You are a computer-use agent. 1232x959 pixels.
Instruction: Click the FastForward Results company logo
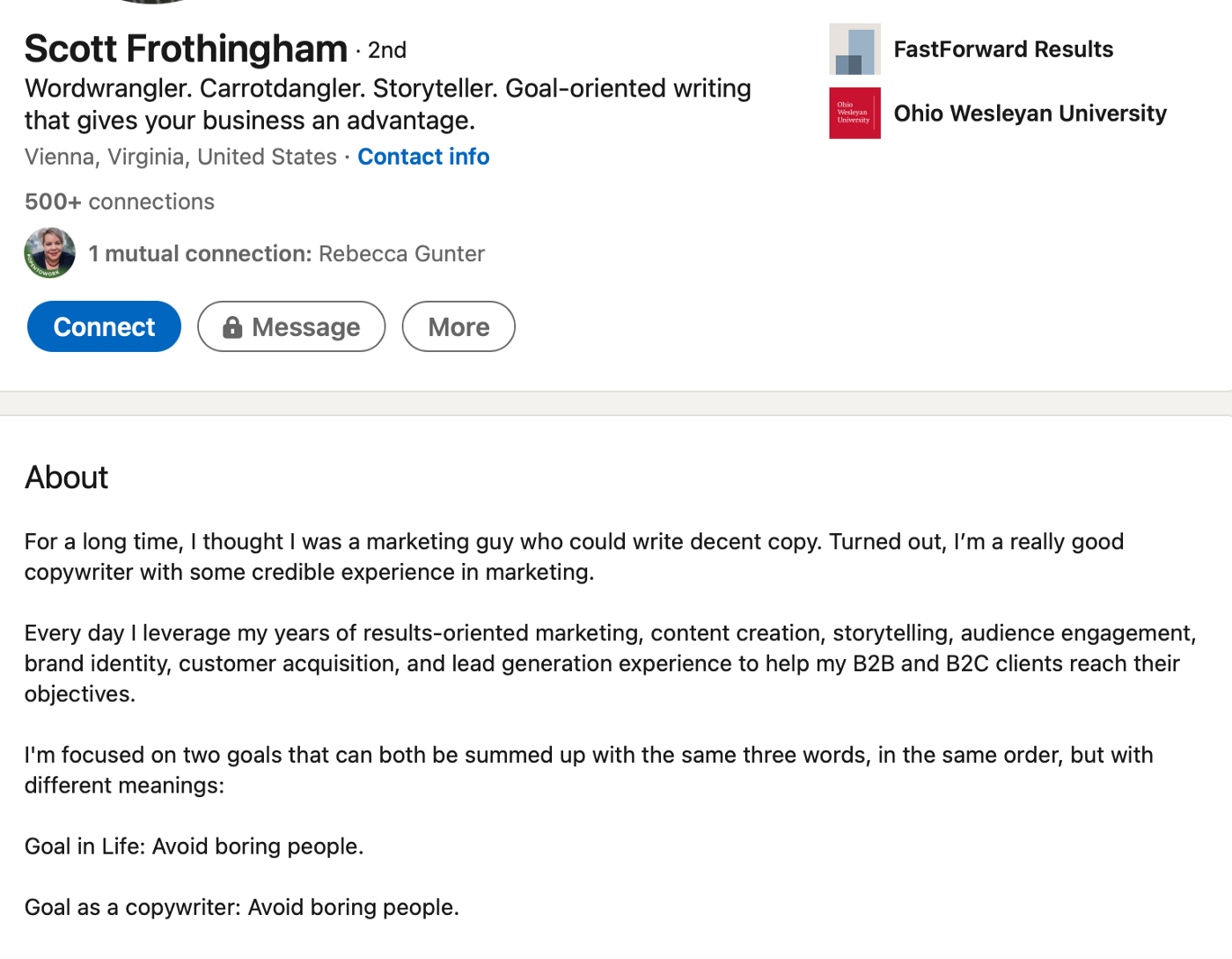pyautogui.click(x=854, y=49)
